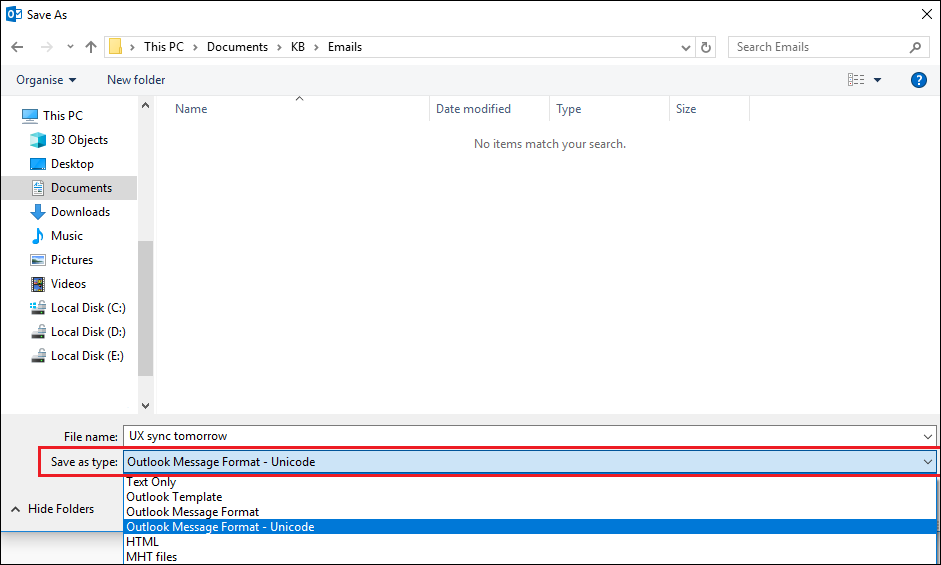Viewport: 941px width, 565px height.
Task: Click the Save as type combo box
Action: (x=530, y=462)
